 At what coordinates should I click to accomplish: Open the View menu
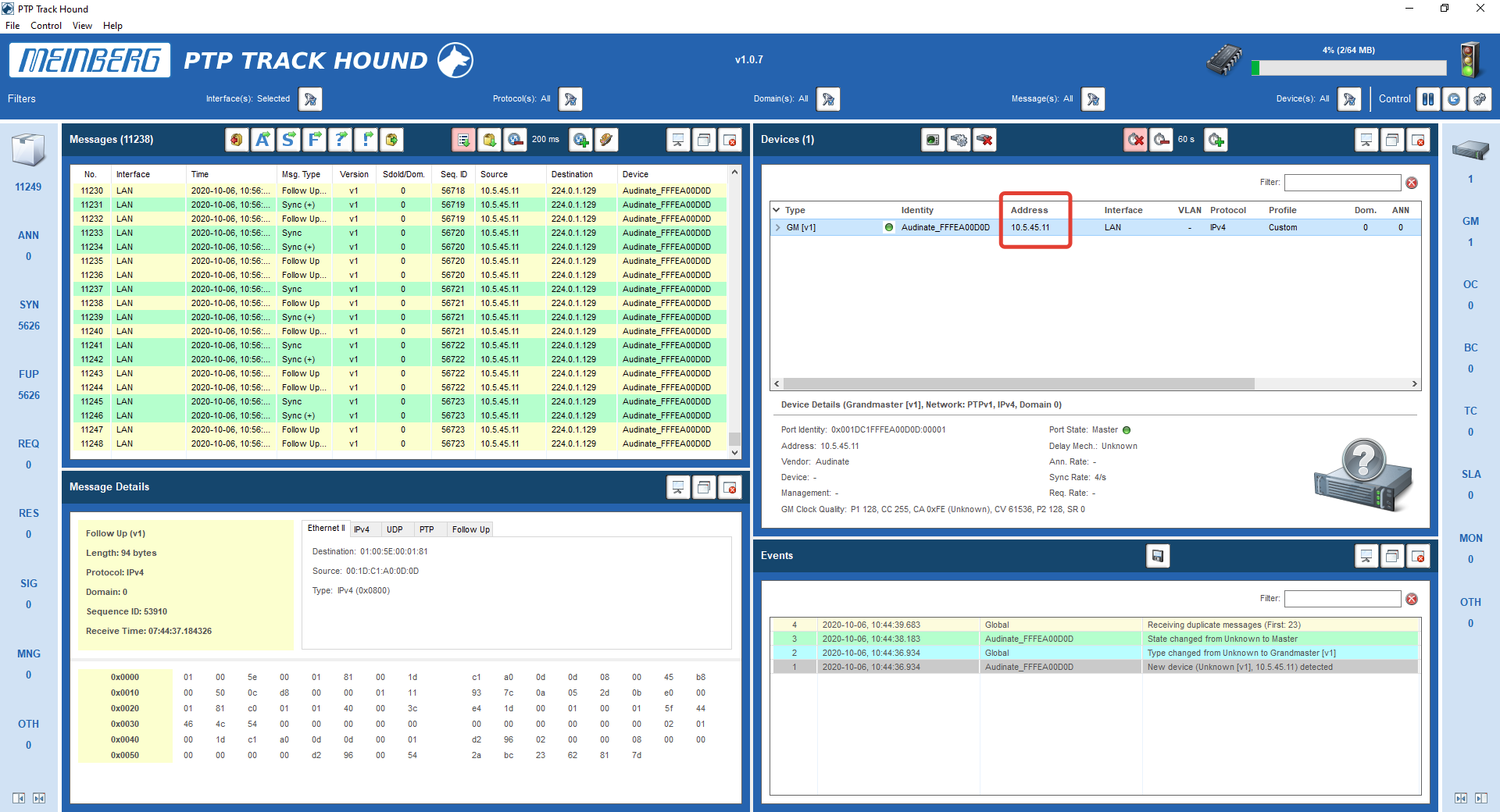[x=82, y=26]
